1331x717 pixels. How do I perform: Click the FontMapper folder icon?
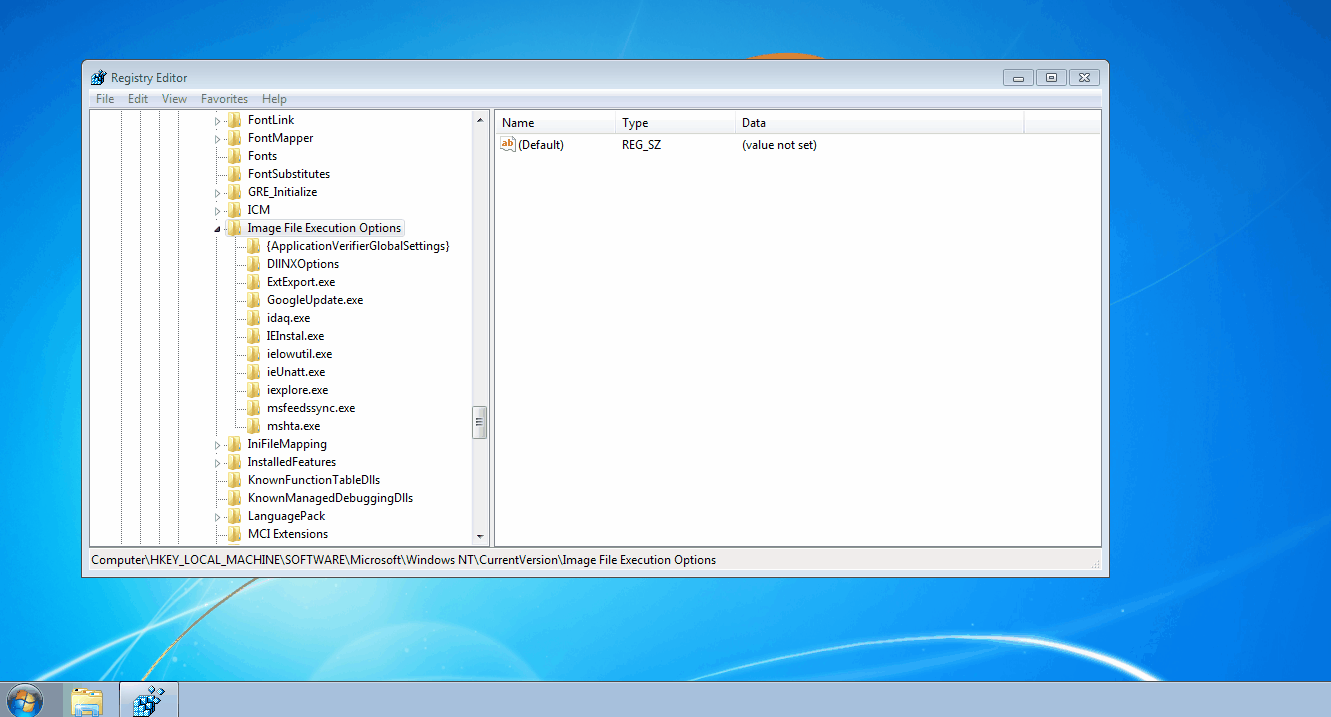coord(235,138)
